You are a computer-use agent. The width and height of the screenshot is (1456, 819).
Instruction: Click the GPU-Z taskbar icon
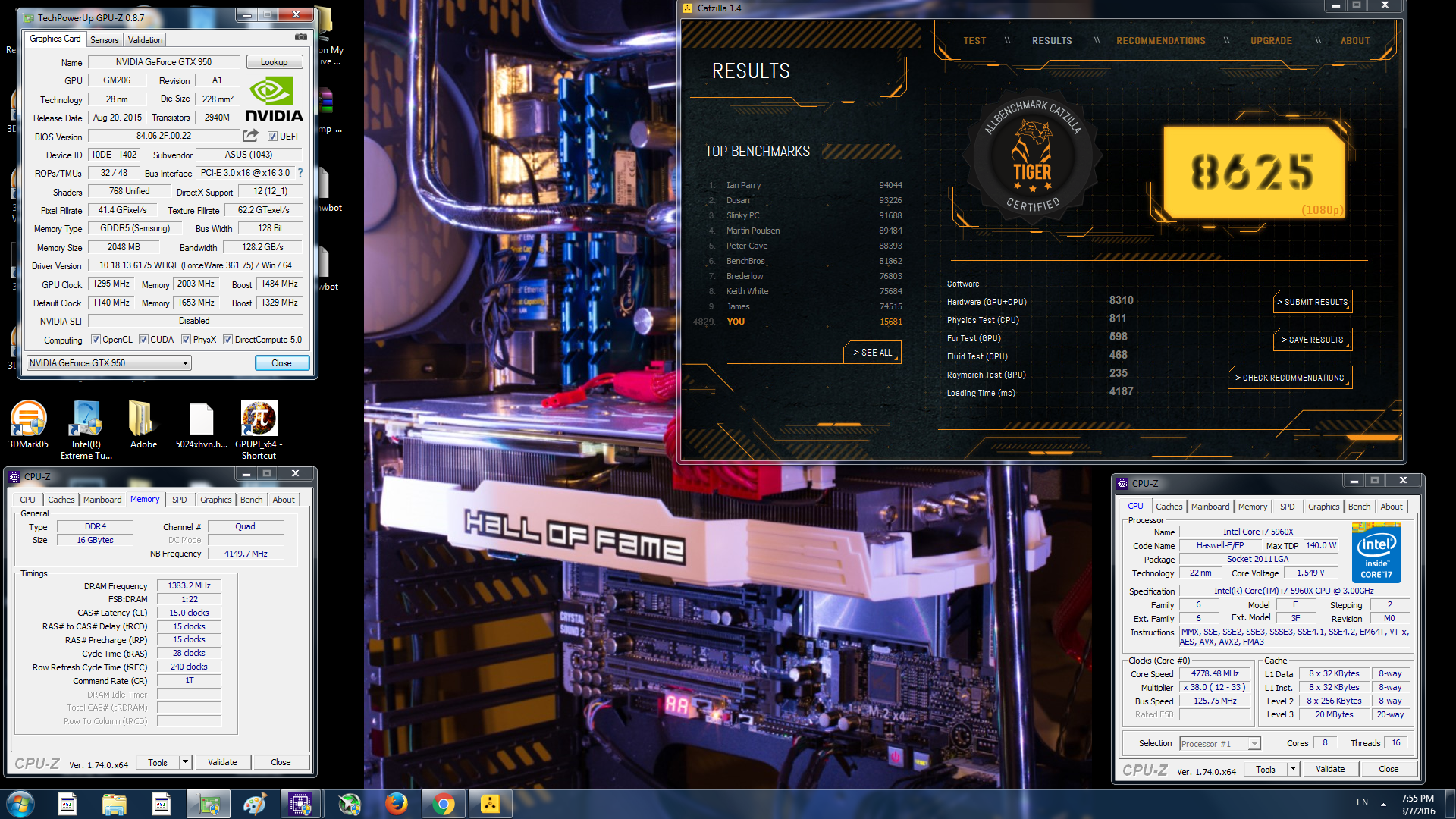[208, 804]
